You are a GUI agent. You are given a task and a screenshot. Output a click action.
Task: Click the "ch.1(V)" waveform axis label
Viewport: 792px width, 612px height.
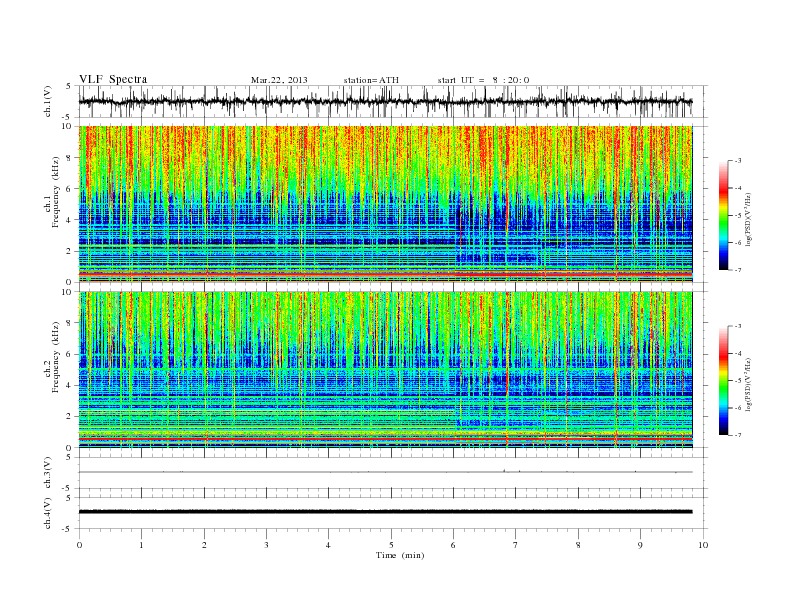tap(47, 101)
